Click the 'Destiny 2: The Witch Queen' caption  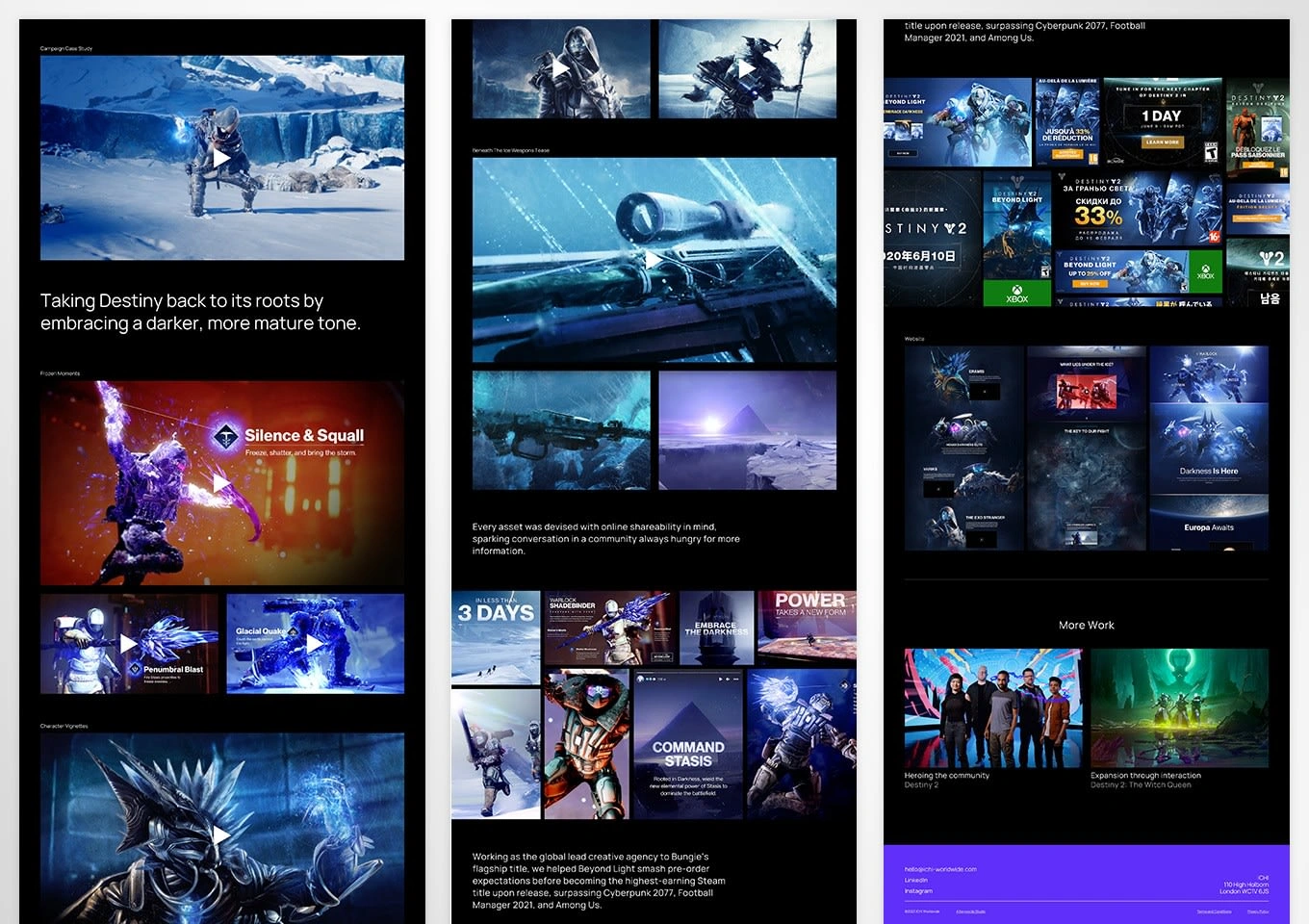(x=1141, y=784)
